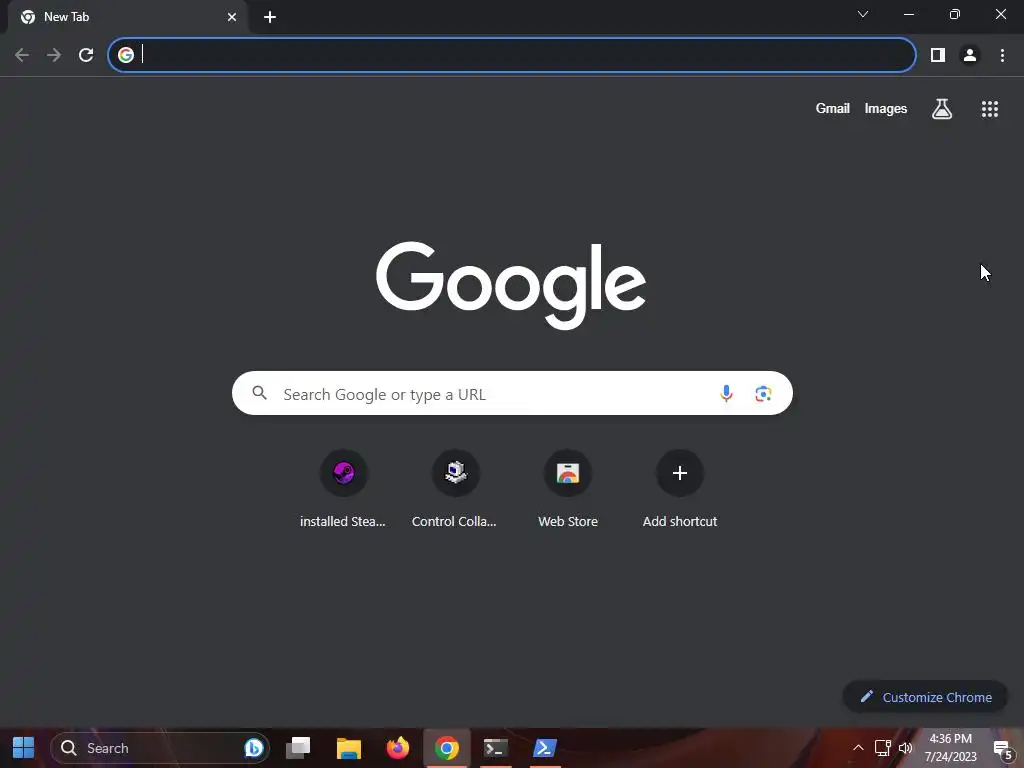Open Images link
This screenshot has height=768, width=1024.
point(886,108)
